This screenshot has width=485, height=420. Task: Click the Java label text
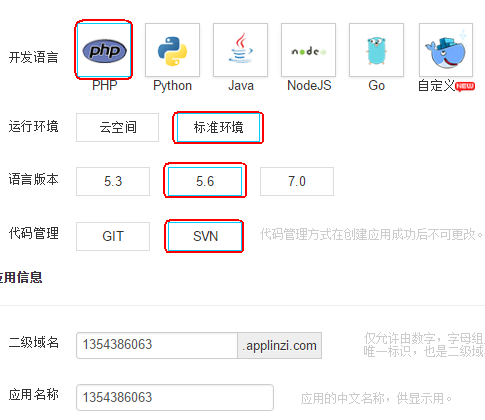click(241, 85)
